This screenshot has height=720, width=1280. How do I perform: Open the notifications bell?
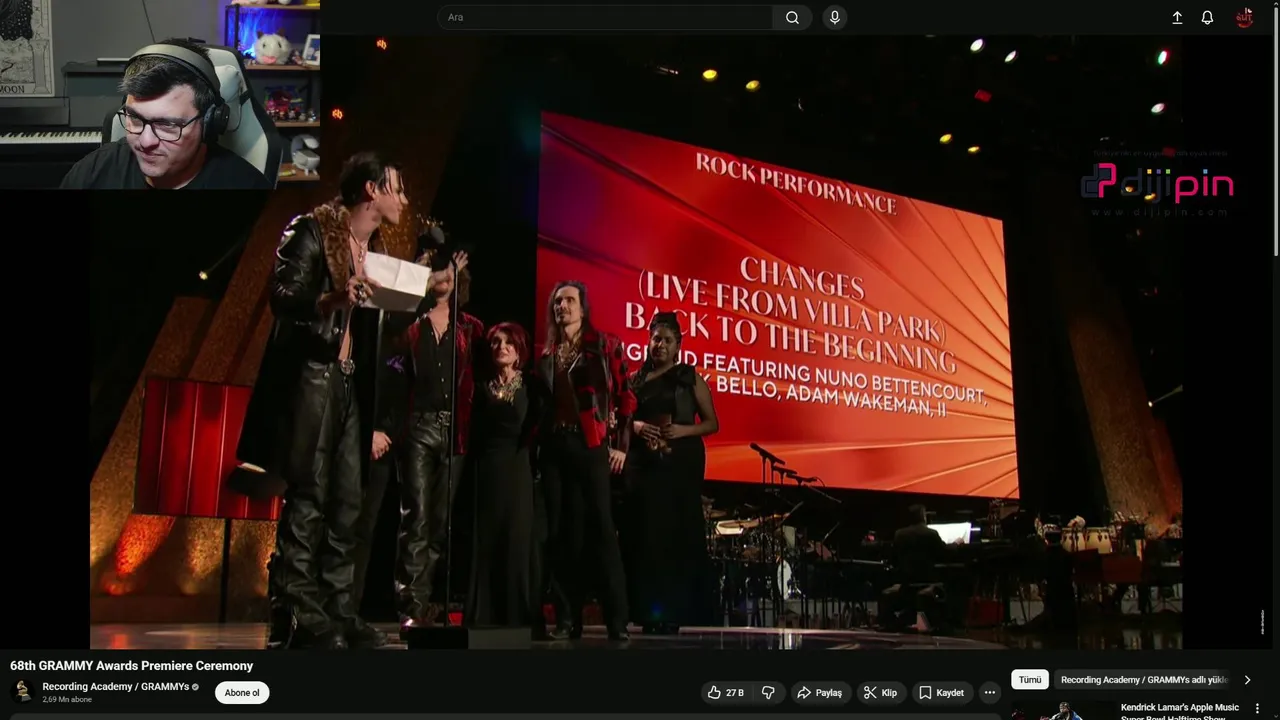(1207, 18)
